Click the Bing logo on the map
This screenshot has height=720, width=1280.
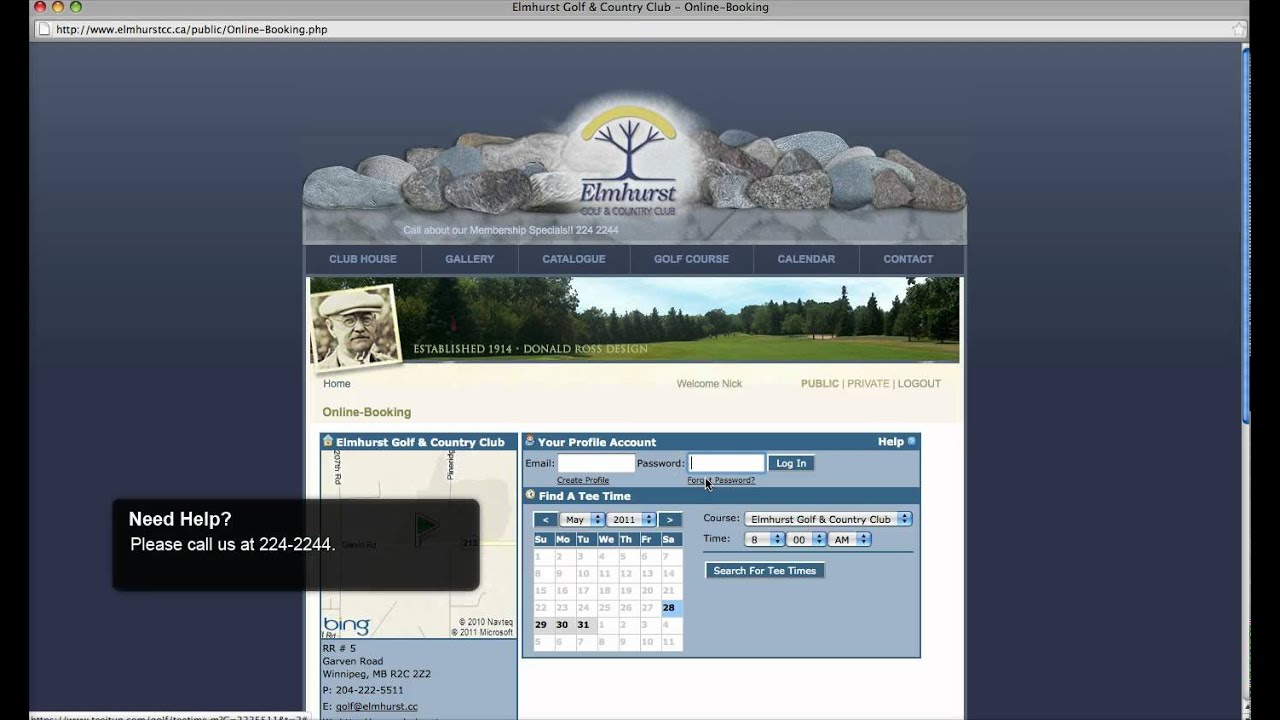click(x=347, y=626)
